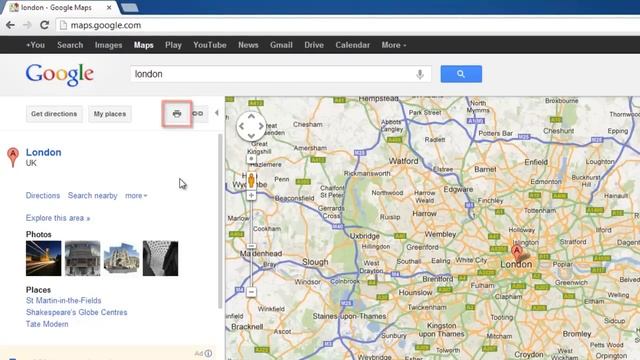The height and width of the screenshot is (360, 640).
Task: Open the London result title link
Action: 44,152
